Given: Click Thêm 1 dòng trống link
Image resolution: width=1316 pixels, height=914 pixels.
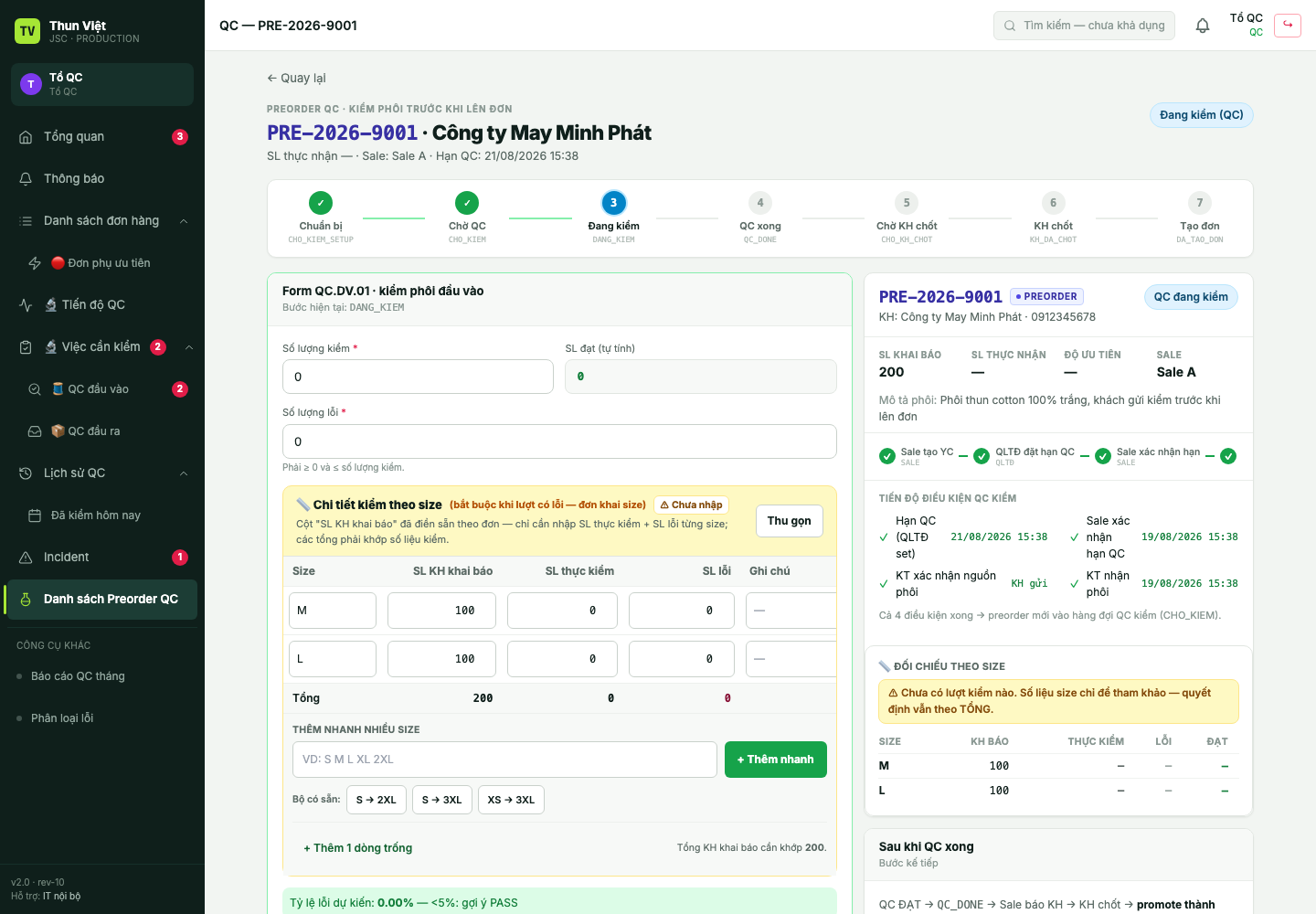Looking at the screenshot, I should point(358,848).
